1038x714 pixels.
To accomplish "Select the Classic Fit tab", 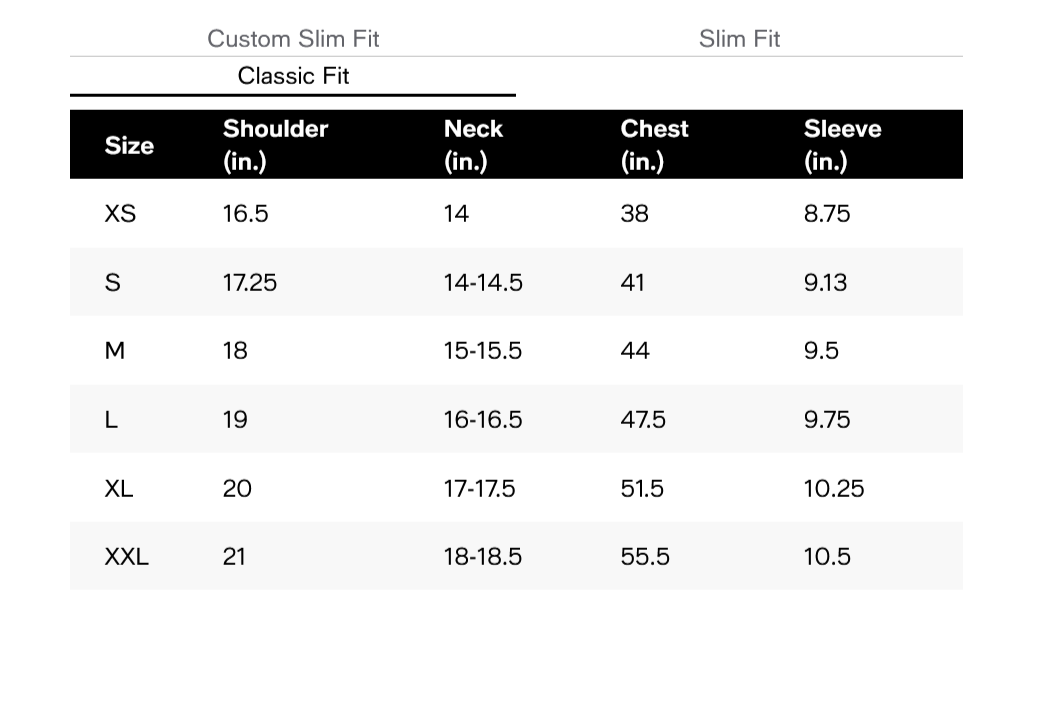I will [293, 76].
